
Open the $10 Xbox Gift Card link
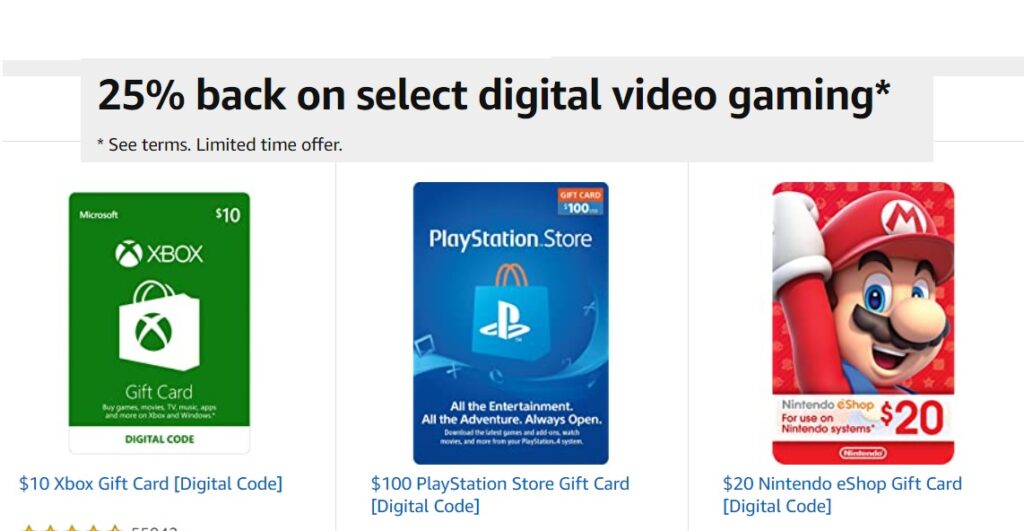151,484
